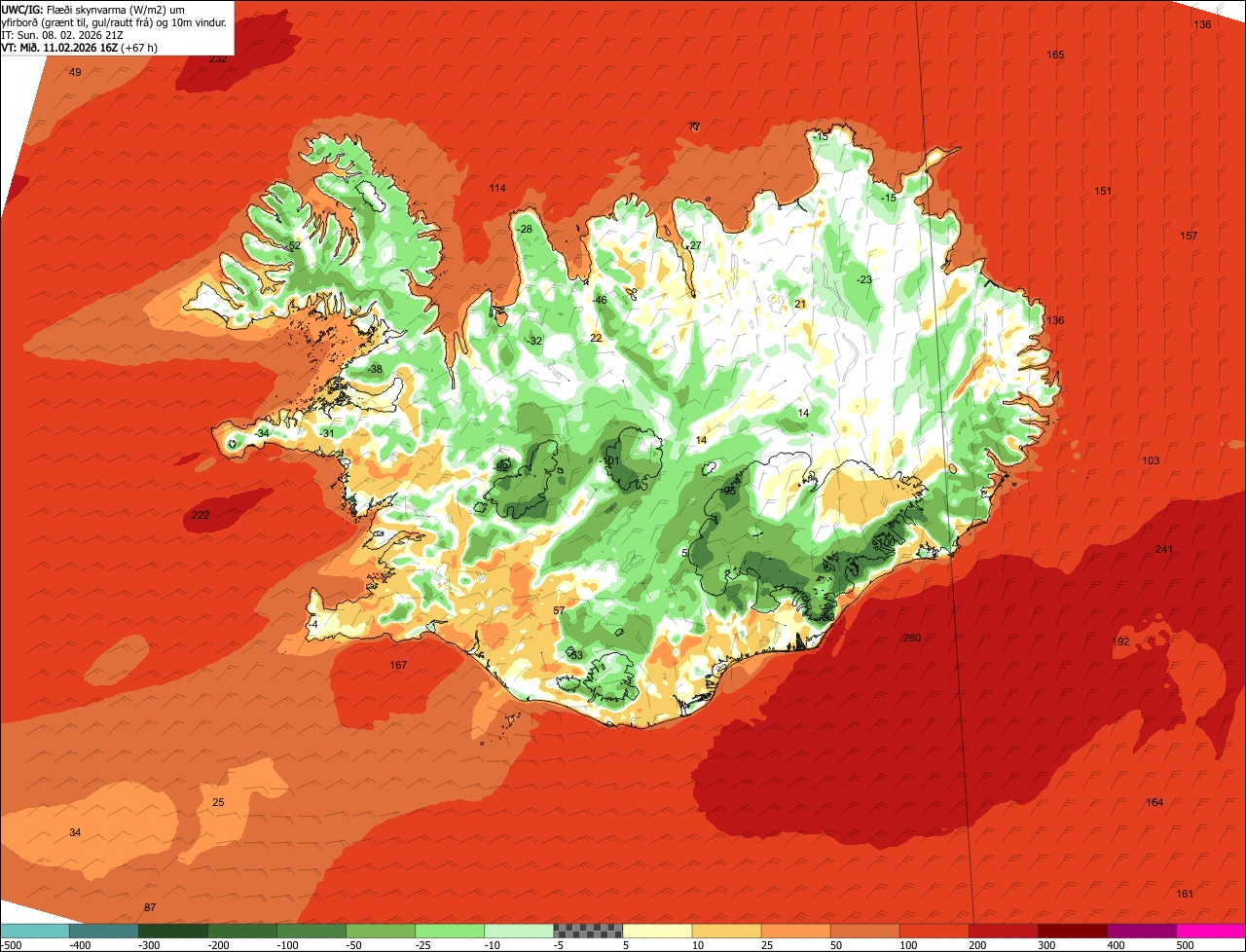Click the 22 flux value on the map
1246x952 pixels.
596,338
